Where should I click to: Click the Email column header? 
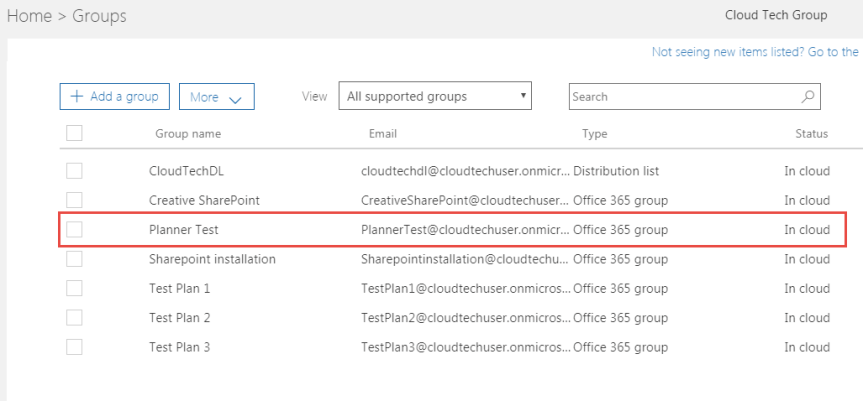pyautogui.click(x=384, y=134)
